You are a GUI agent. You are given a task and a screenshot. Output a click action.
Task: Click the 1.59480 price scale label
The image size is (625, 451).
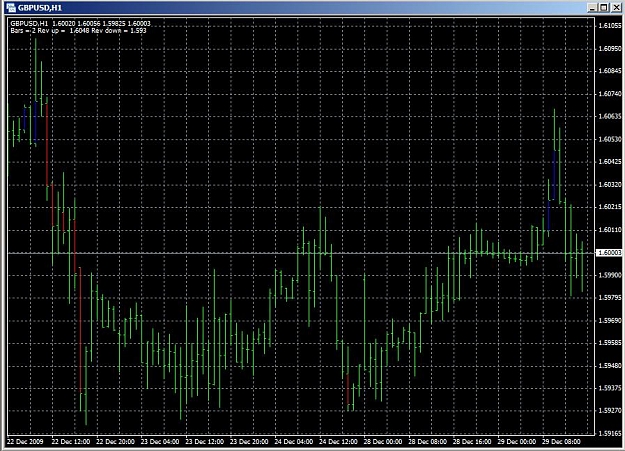coord(610,366)
